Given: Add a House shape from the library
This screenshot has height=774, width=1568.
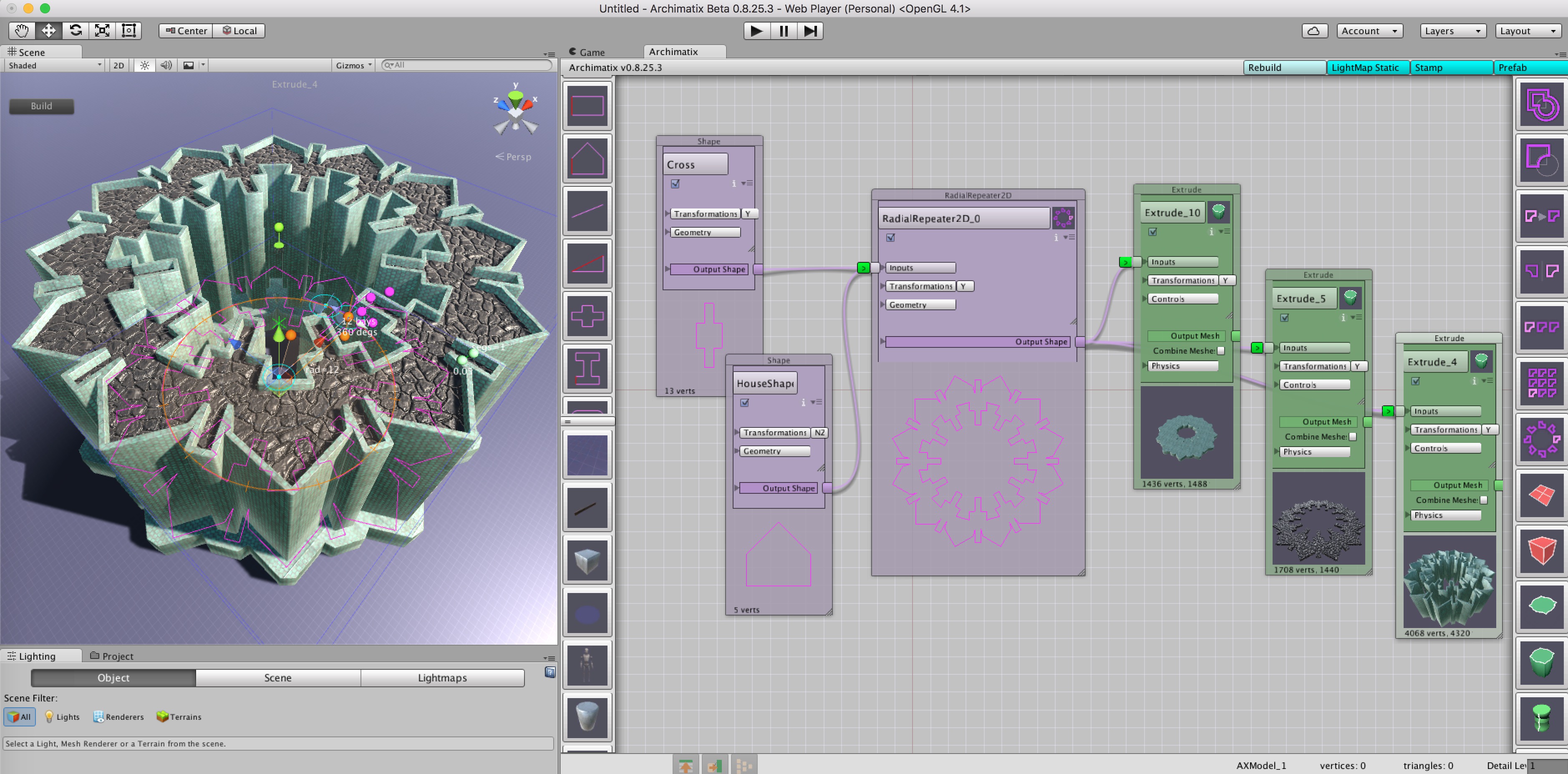Looking at the screenshot, I should coord(587,158).
